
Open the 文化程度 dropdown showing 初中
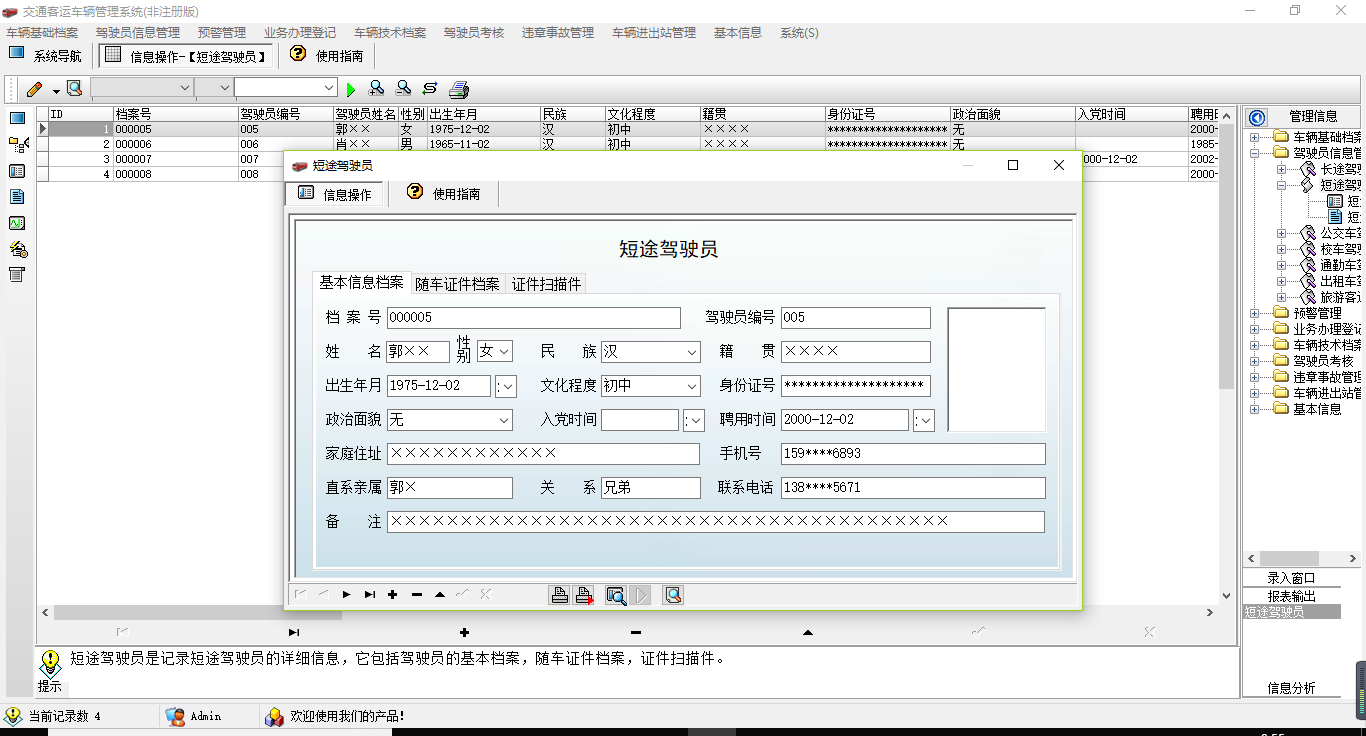click(692, 386)
